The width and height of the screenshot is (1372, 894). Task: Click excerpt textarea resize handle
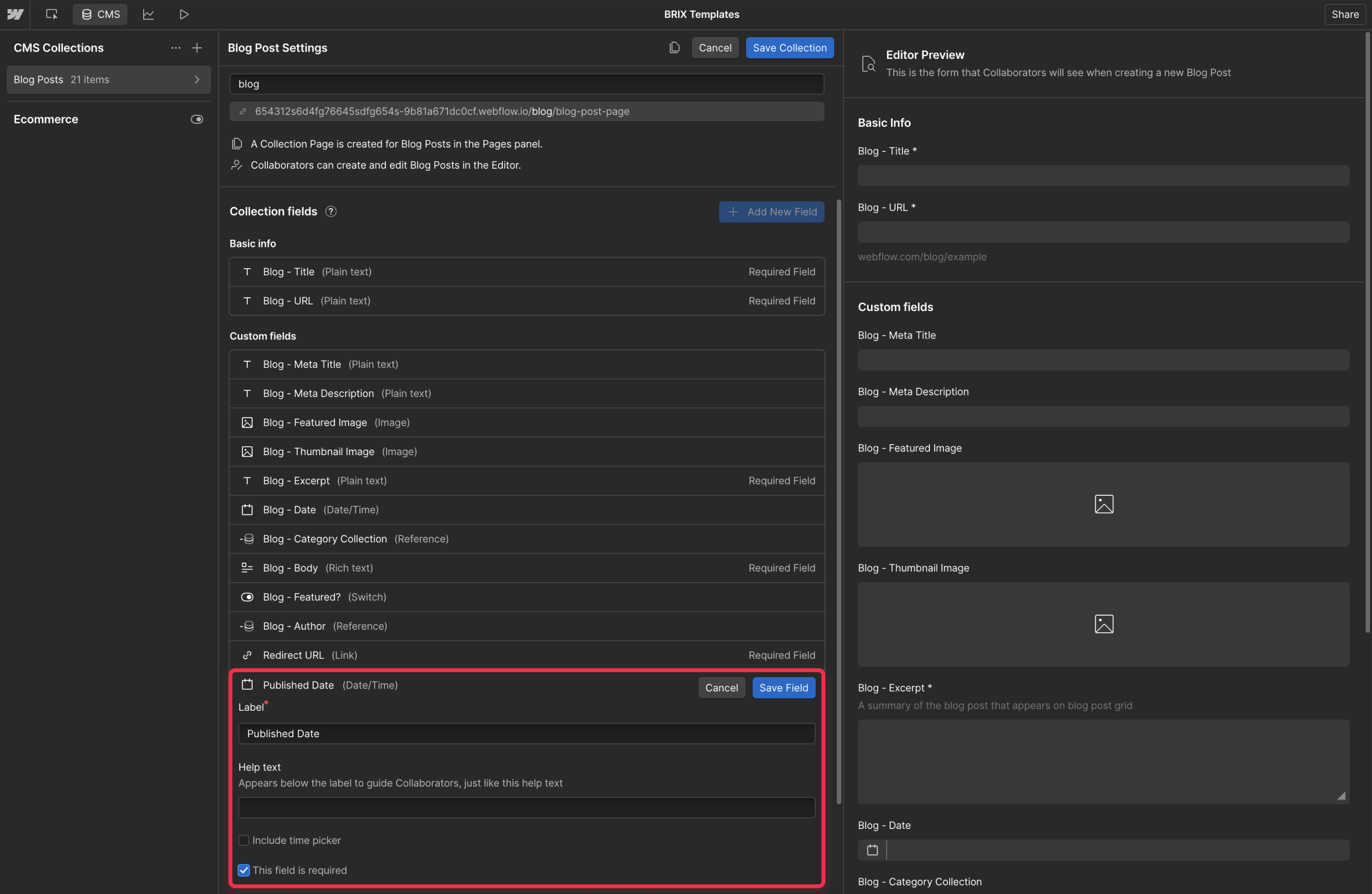(x=1342, y=797)
